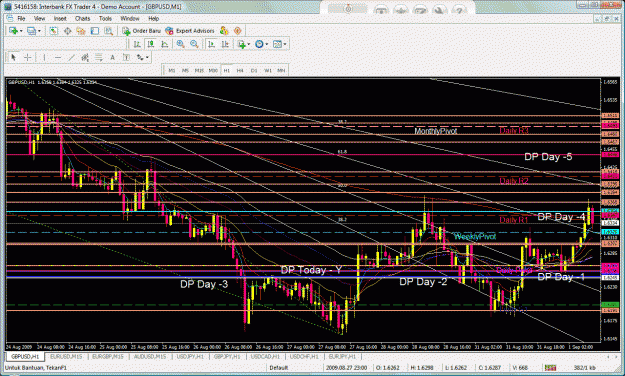This screenshot has width=625, height=376.
Task: Select the Horizontal Line drawing tool
Action: [x=58, y=58]
